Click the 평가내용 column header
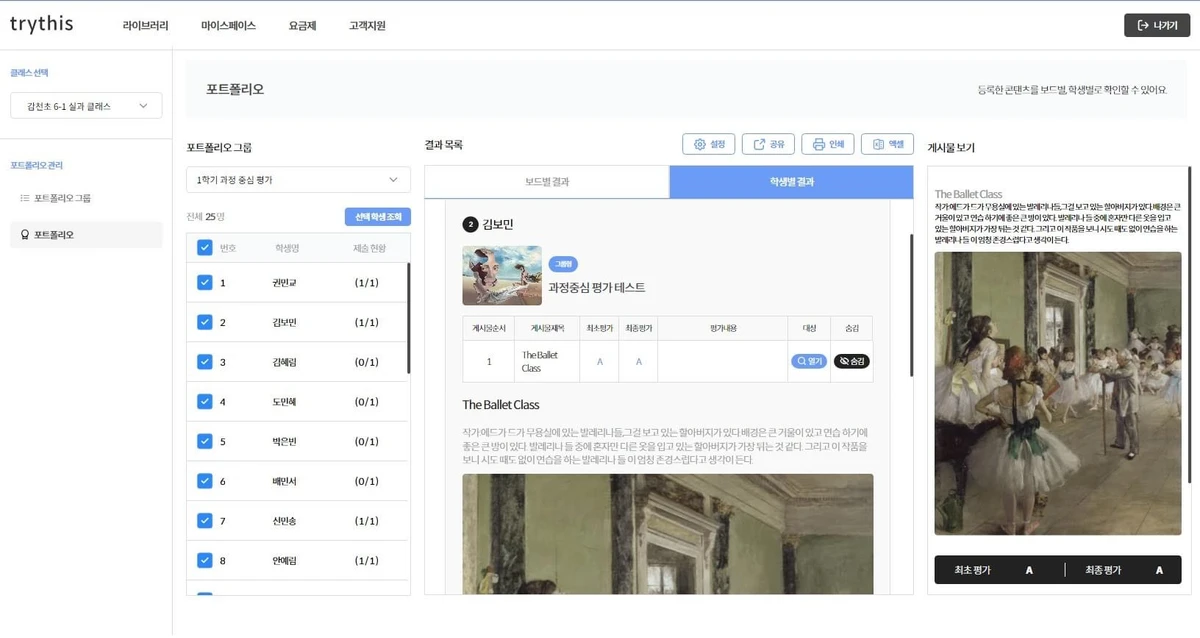The image size is (1200, 638). tap(723, 327)
